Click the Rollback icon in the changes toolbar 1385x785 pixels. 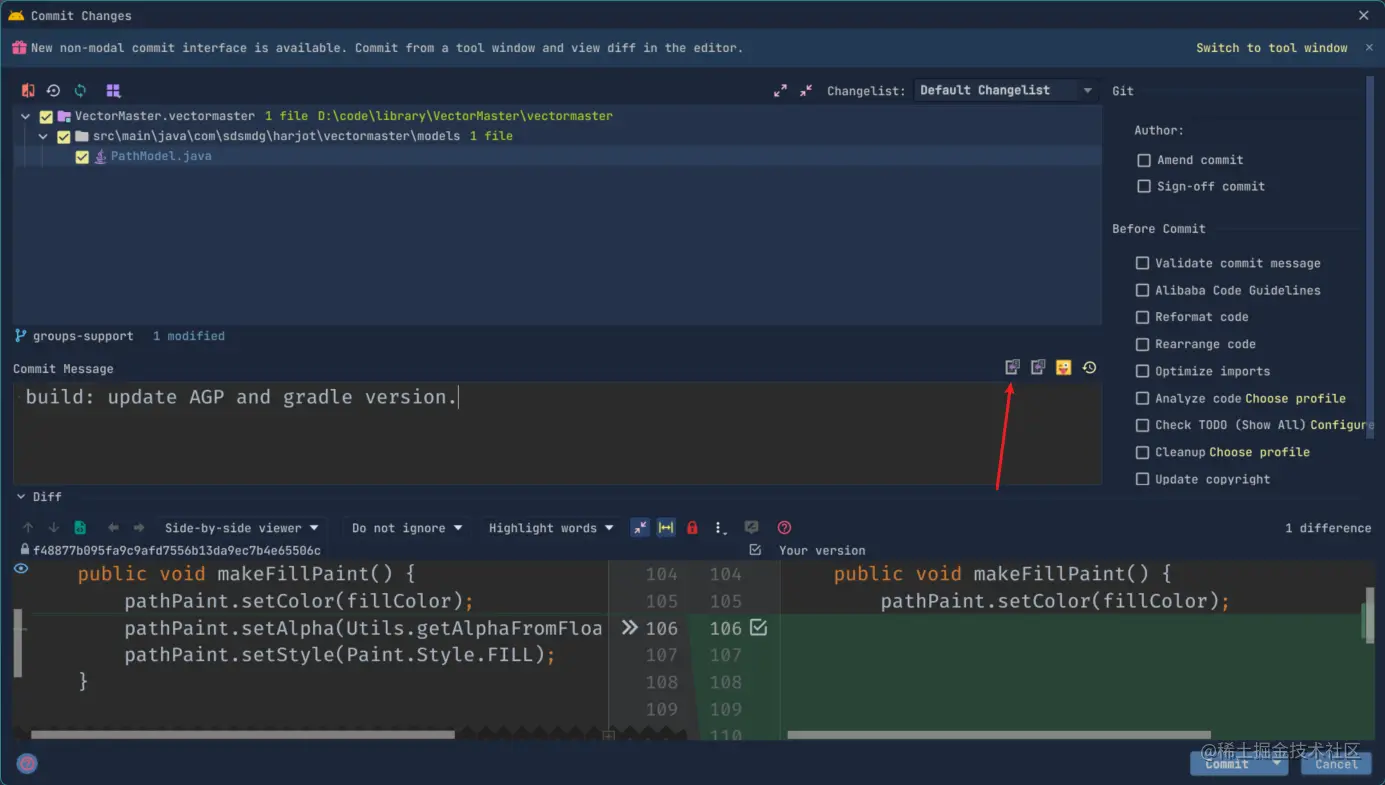[54, 90]
